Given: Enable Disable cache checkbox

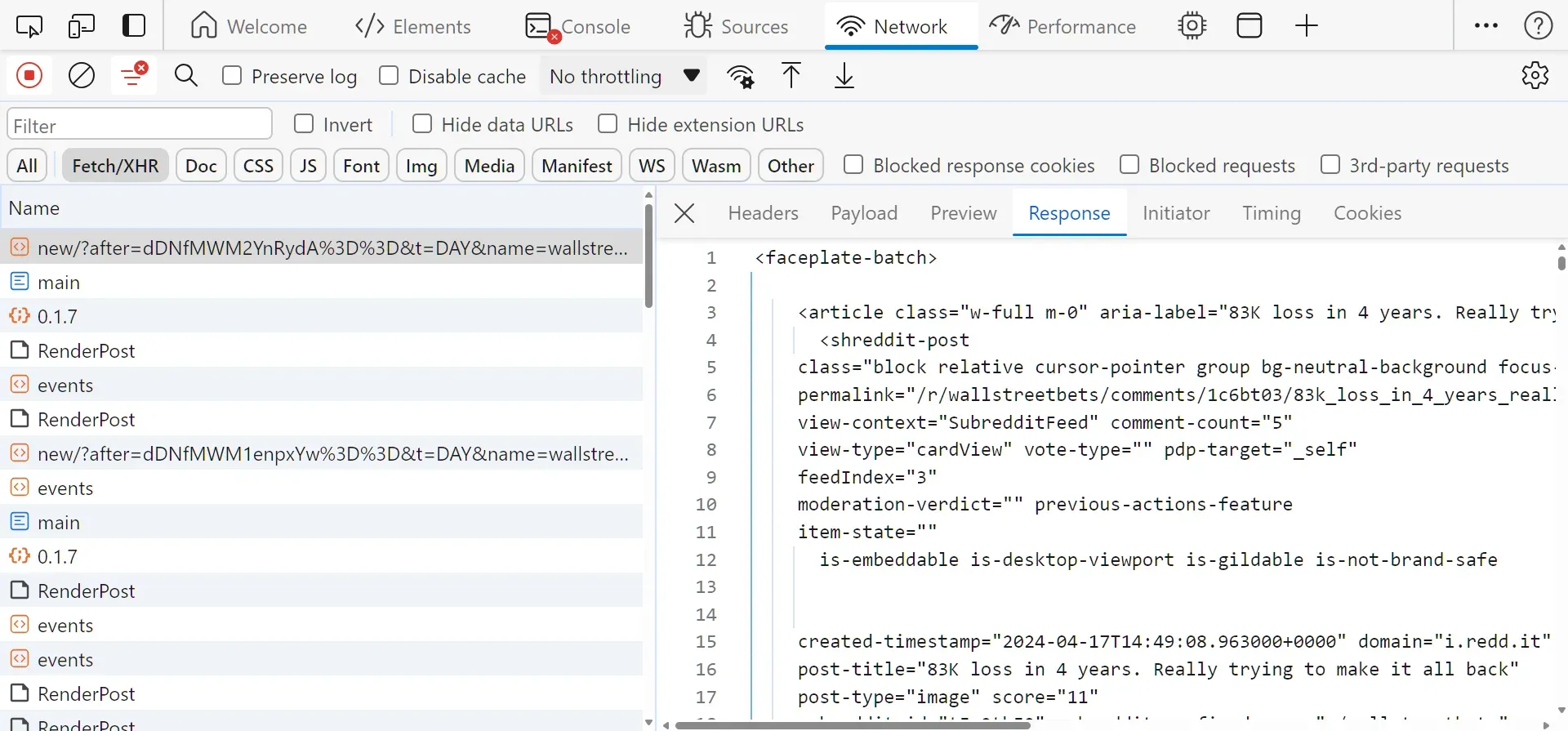Looking at the screenshot, I should tap(389, 76).
